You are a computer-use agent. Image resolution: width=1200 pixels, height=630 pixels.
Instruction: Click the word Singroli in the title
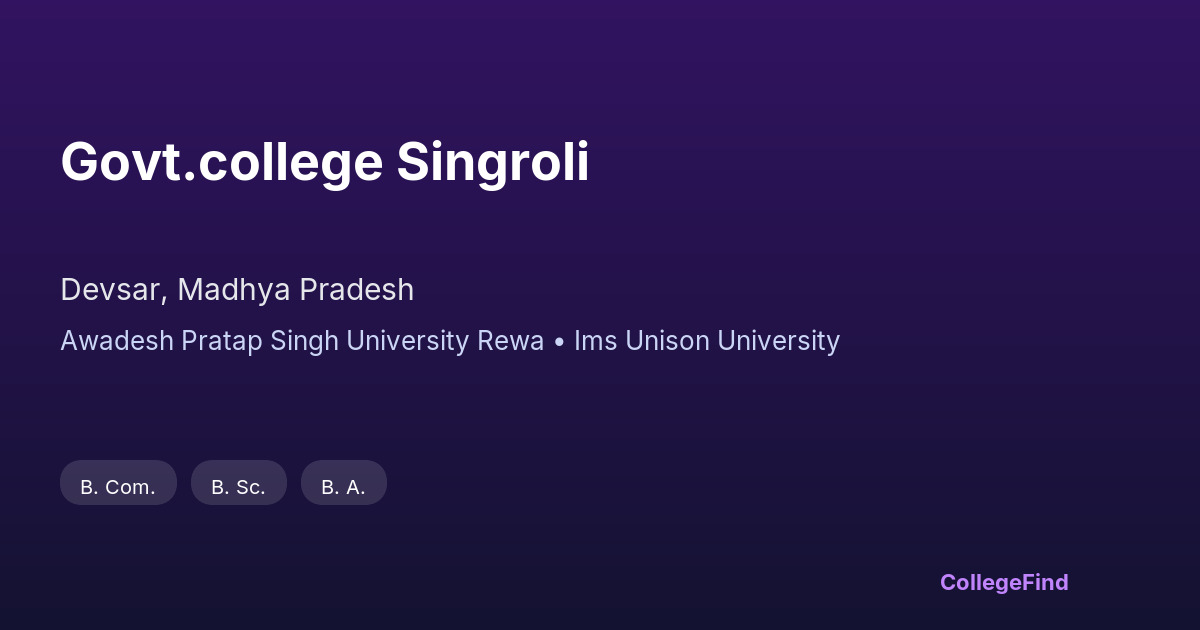click(492, 162)
